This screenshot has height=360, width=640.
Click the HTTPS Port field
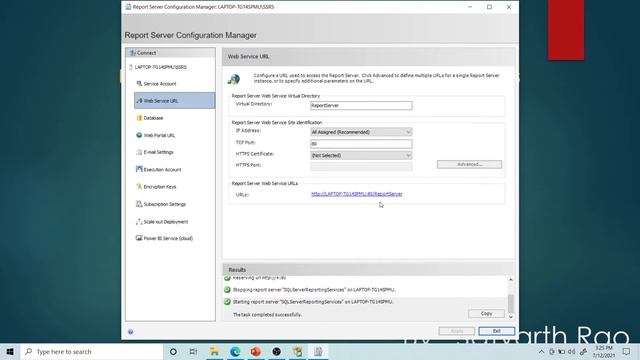tap(361, 166)
